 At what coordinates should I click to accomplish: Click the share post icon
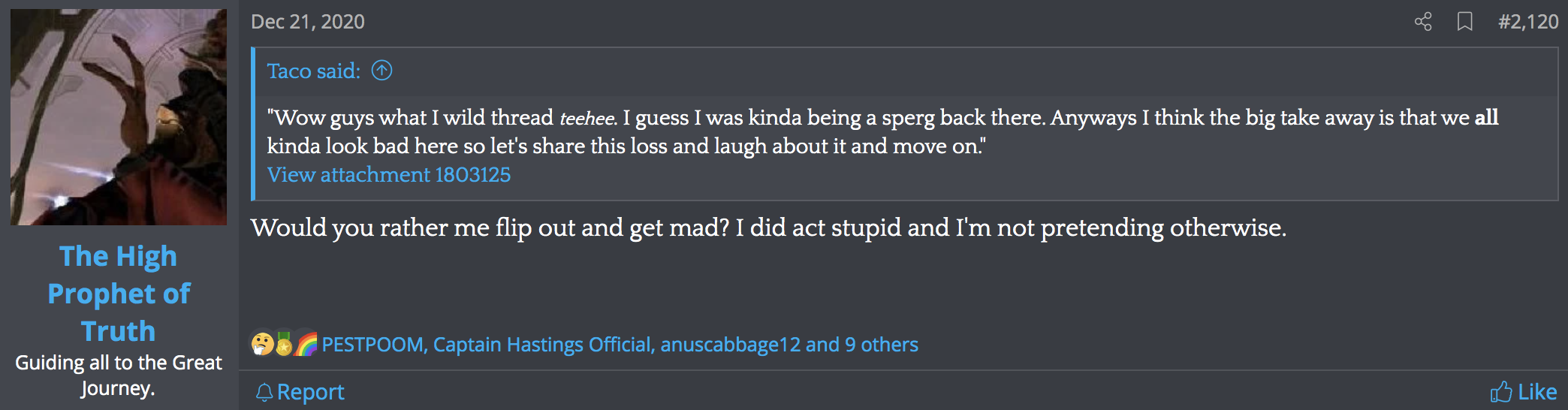click(1422, 22)
